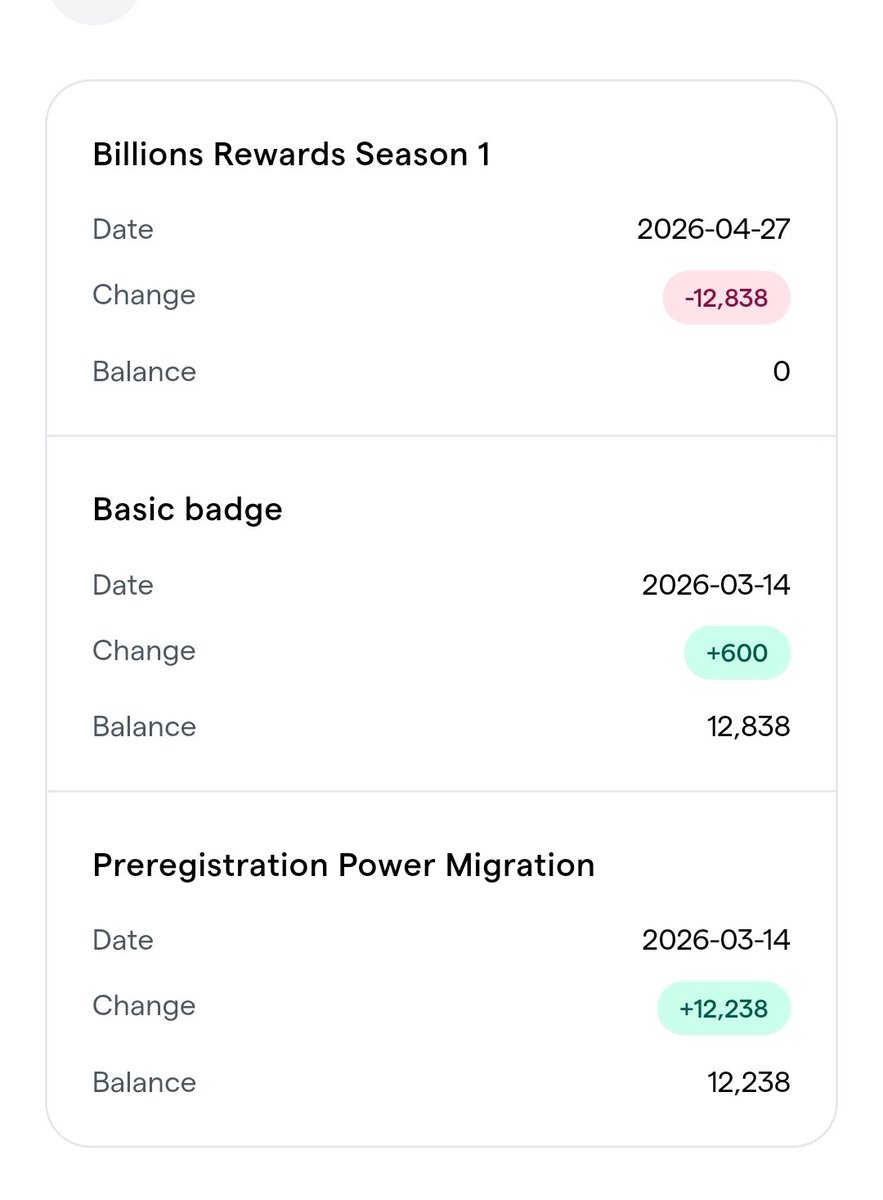This screenshot has width=883, height=1200.
Task: Tap the green +12,238 change badge
Action: point(724,1009)
